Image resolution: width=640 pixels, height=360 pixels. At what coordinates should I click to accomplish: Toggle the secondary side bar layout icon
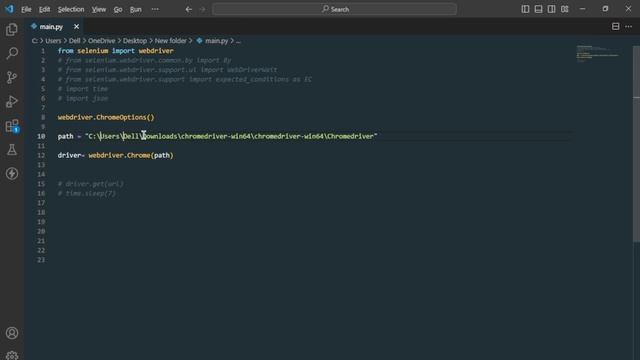pyautogui.click(x=551, y=9)
